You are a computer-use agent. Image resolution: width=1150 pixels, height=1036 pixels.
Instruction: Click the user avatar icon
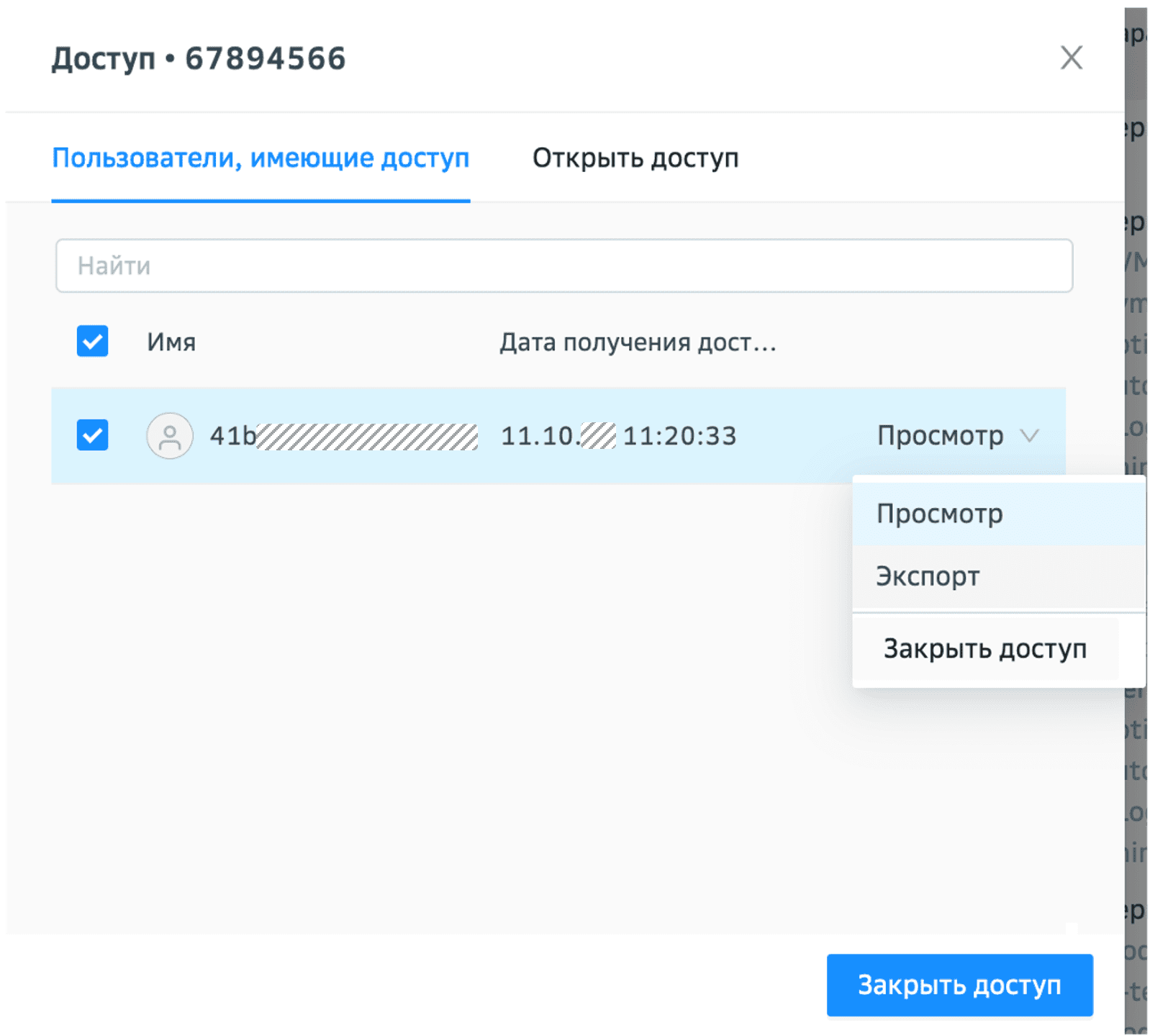pos(170,436)
